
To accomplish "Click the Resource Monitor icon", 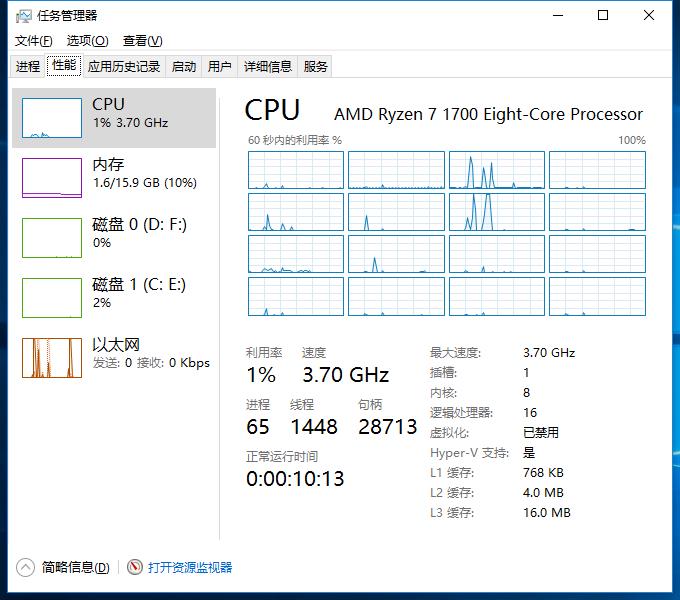I will click(135, 567).
